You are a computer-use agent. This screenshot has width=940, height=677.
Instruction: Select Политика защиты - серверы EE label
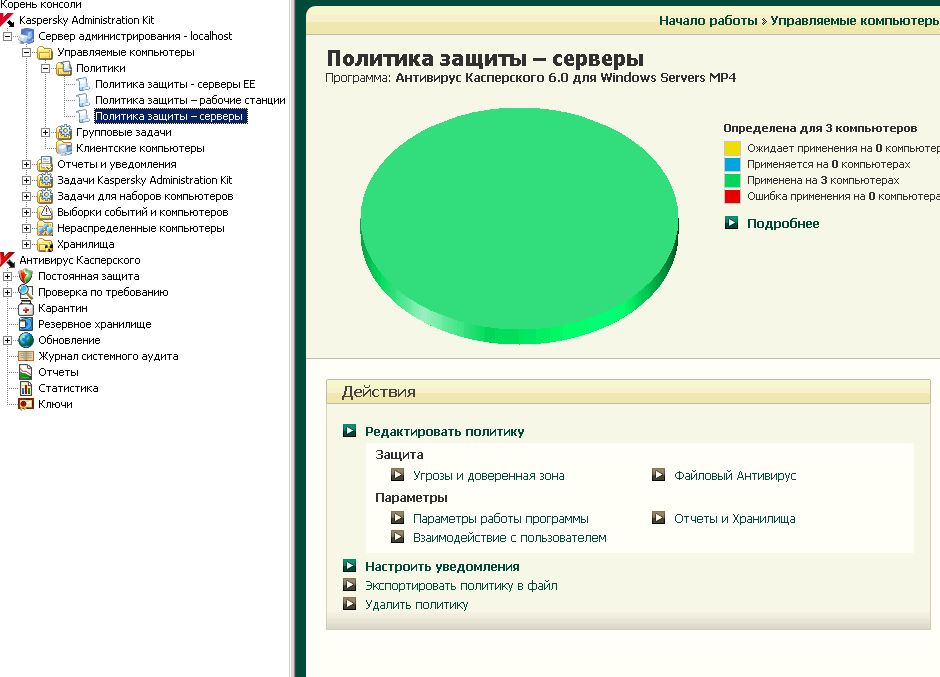[175, 85]
